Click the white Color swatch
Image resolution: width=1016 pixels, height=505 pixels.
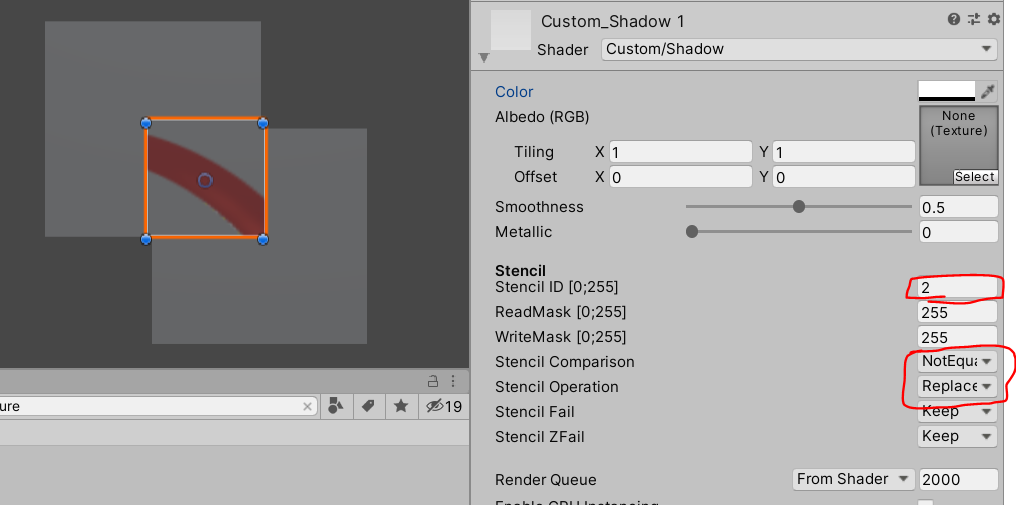click(946, 91)
